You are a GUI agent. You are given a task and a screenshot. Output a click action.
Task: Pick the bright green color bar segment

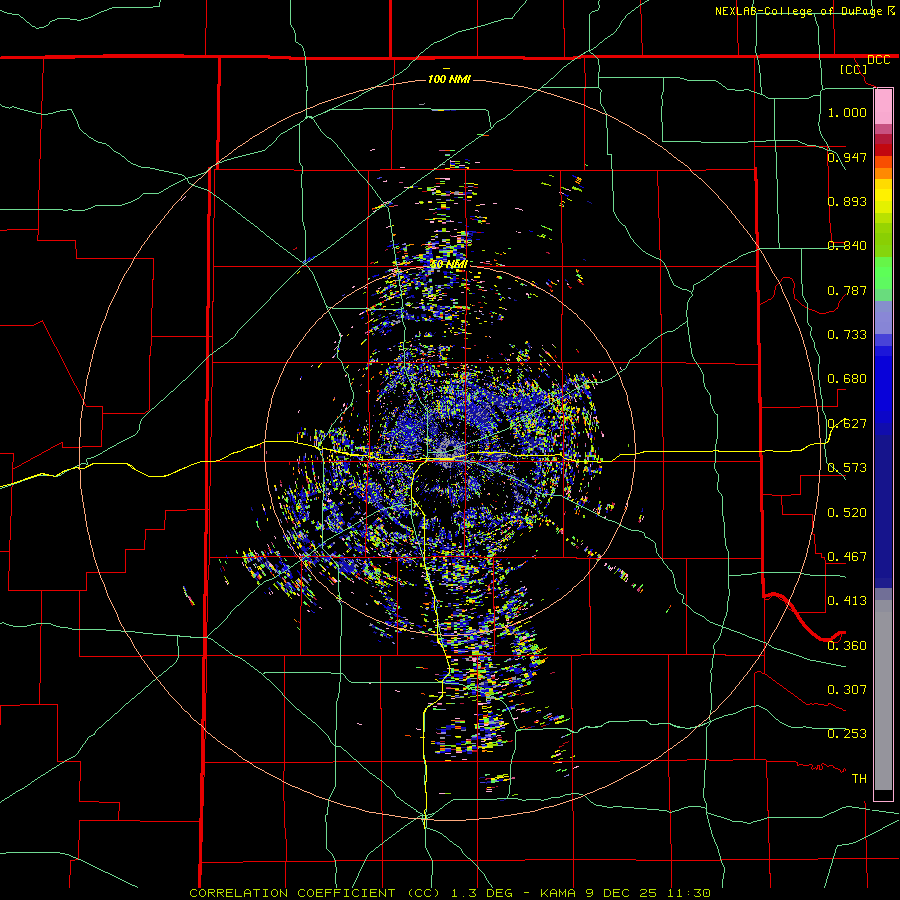pos(883,273)
